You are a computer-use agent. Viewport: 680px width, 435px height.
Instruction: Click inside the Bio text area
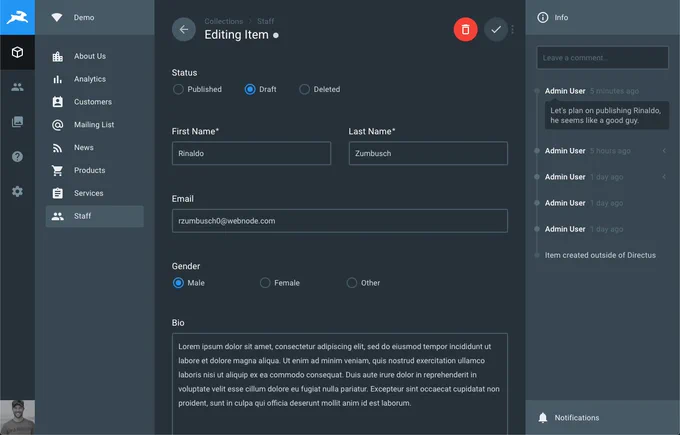pos(340,383)
